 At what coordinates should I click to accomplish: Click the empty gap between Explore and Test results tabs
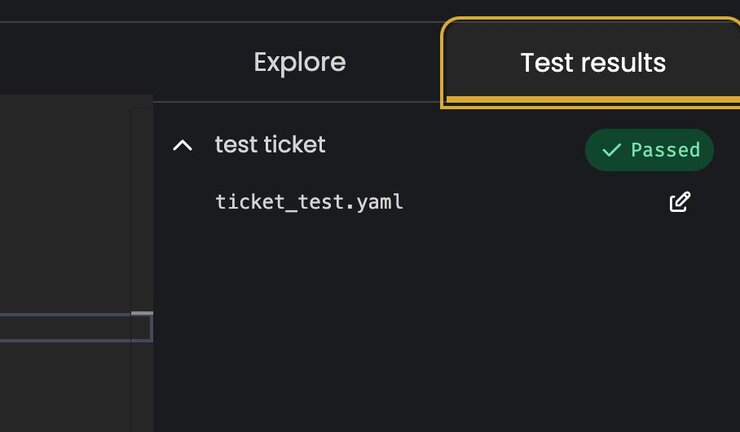pyautogui.click(x=394, y=62)
